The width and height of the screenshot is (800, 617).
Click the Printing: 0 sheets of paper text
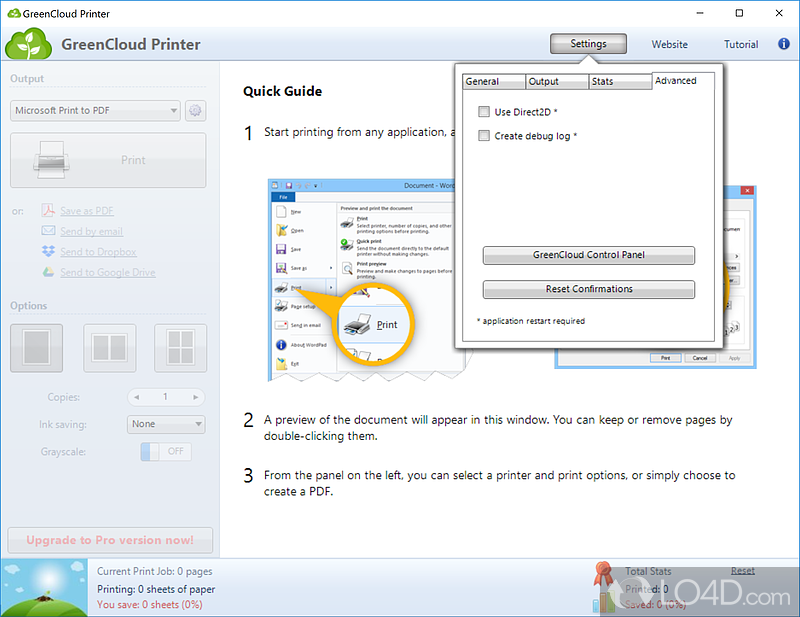(156, 589)
